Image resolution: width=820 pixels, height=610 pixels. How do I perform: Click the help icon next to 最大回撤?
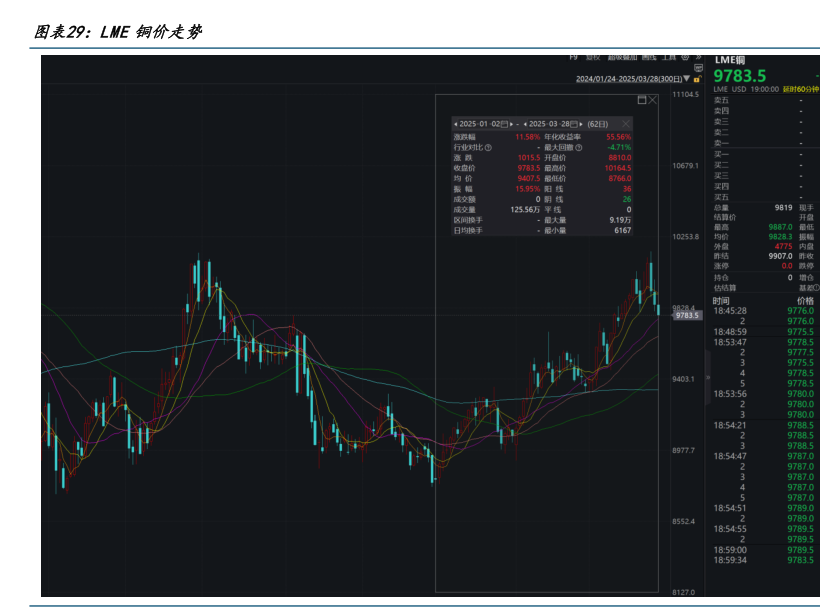click(x=578, y=148)
